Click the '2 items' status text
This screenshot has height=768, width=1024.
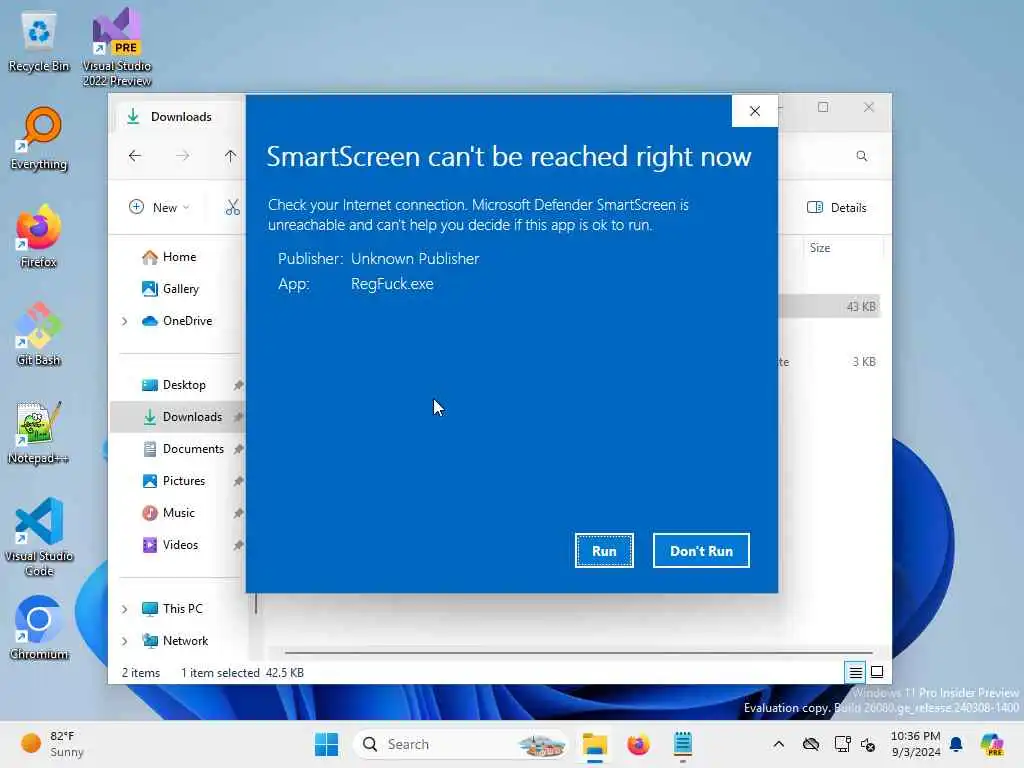point(140,673)
